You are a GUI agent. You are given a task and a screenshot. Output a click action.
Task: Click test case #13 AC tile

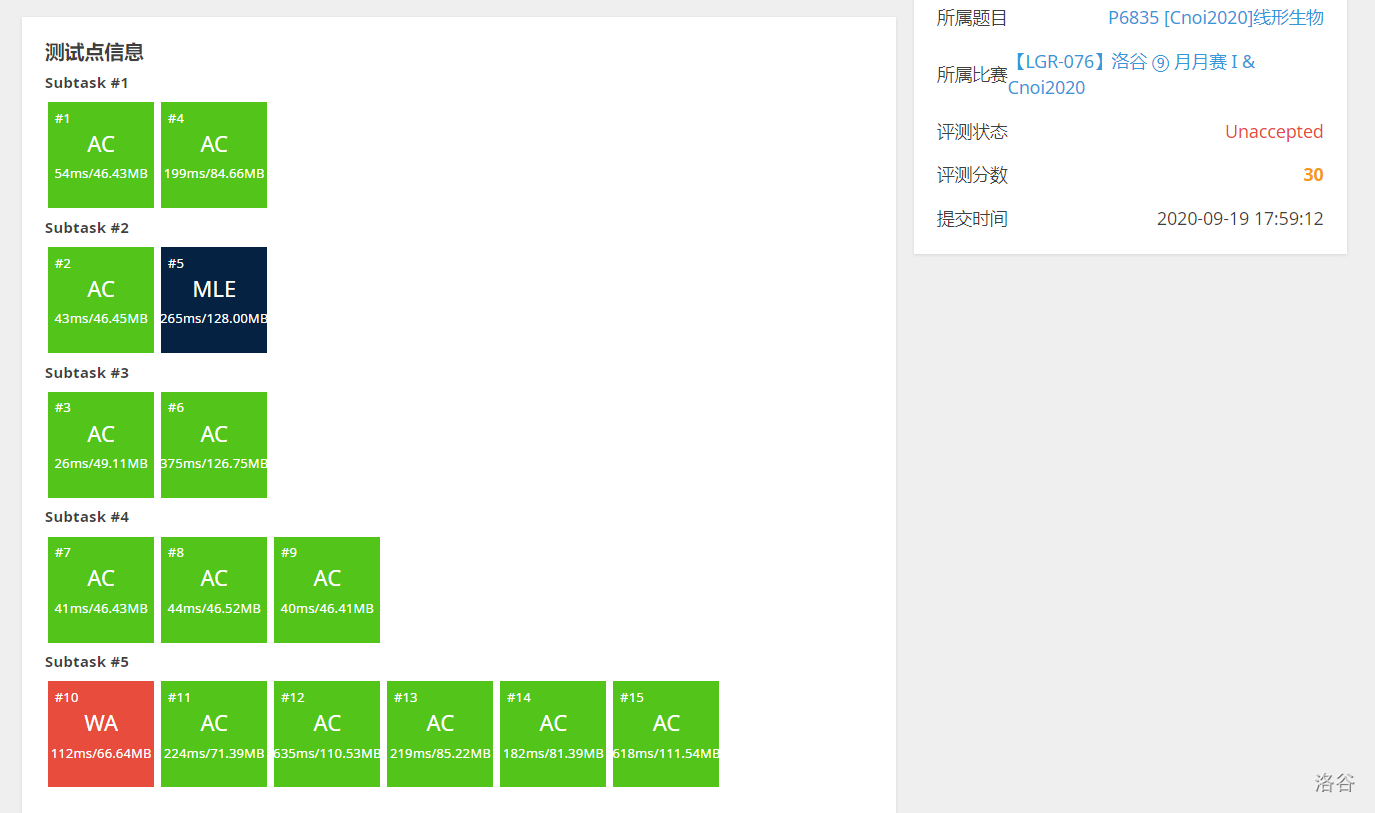point(440,734)
